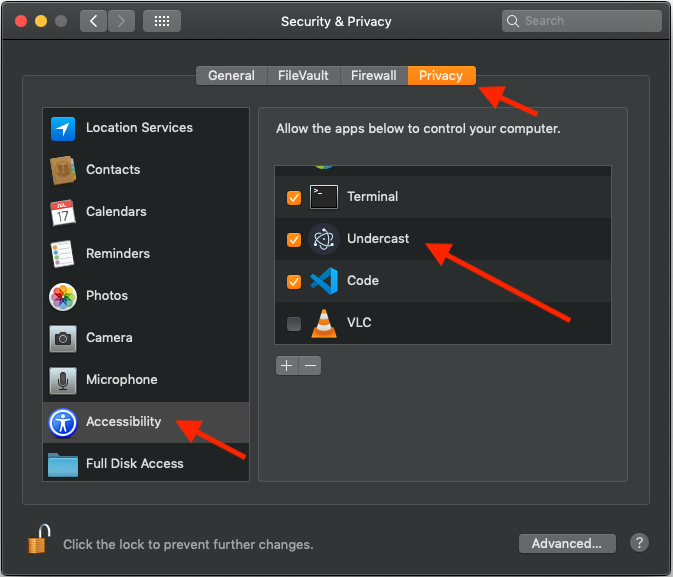The width and height of the screenshot is (673, 577).
Task: Remove an app with the minus button
Action: click(310, 366)
